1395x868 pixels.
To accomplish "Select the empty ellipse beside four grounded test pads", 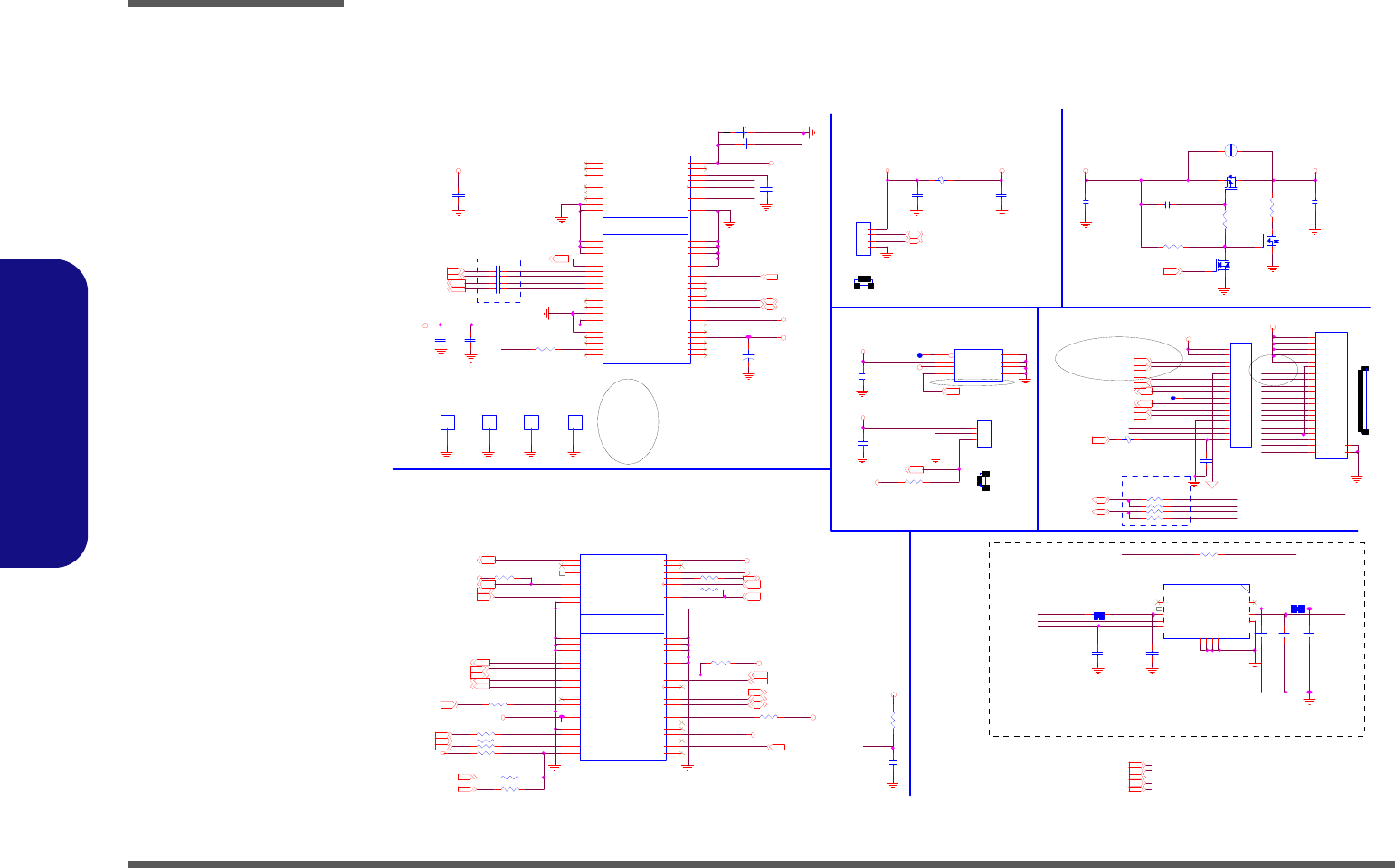I will tap(628, 421).
